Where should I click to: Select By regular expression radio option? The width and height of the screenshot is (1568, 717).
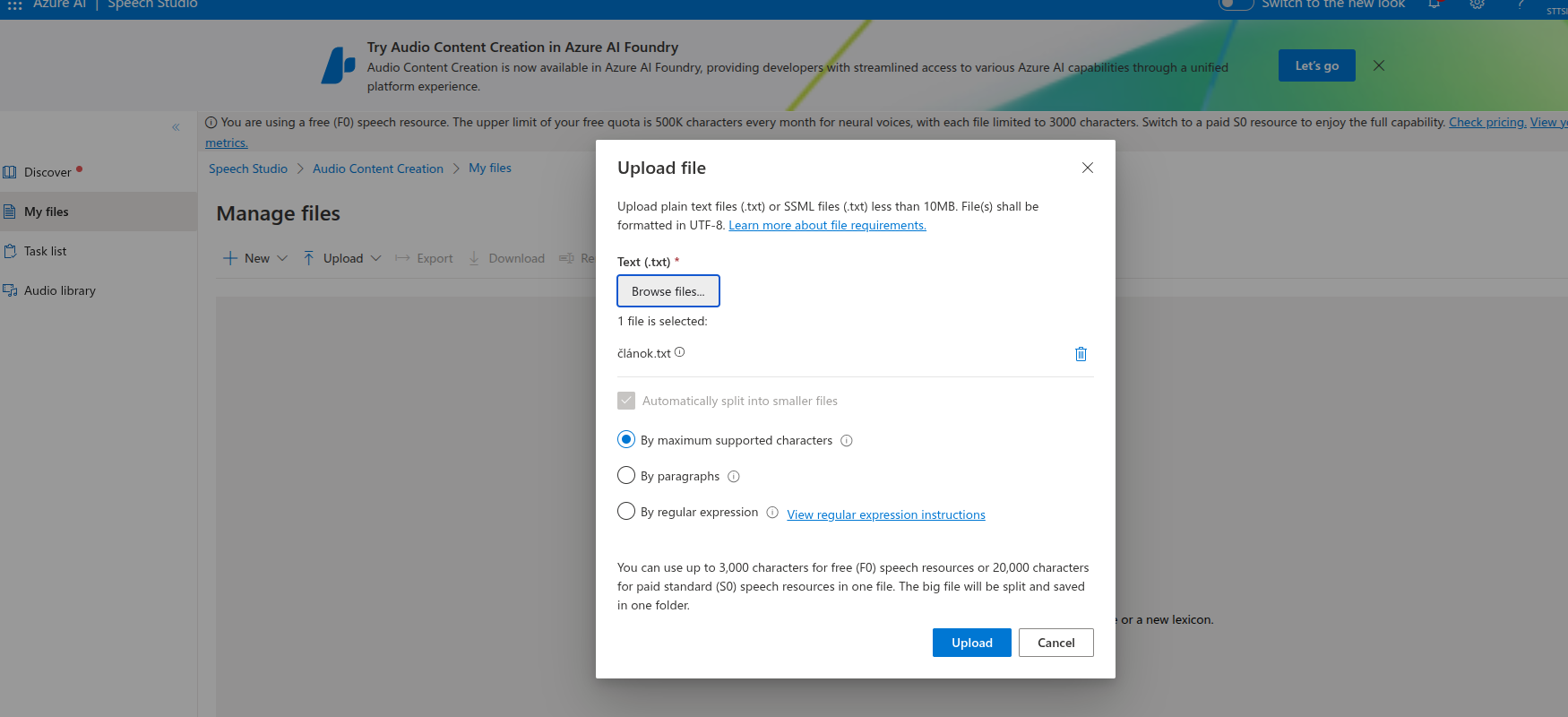coord(626,511)
